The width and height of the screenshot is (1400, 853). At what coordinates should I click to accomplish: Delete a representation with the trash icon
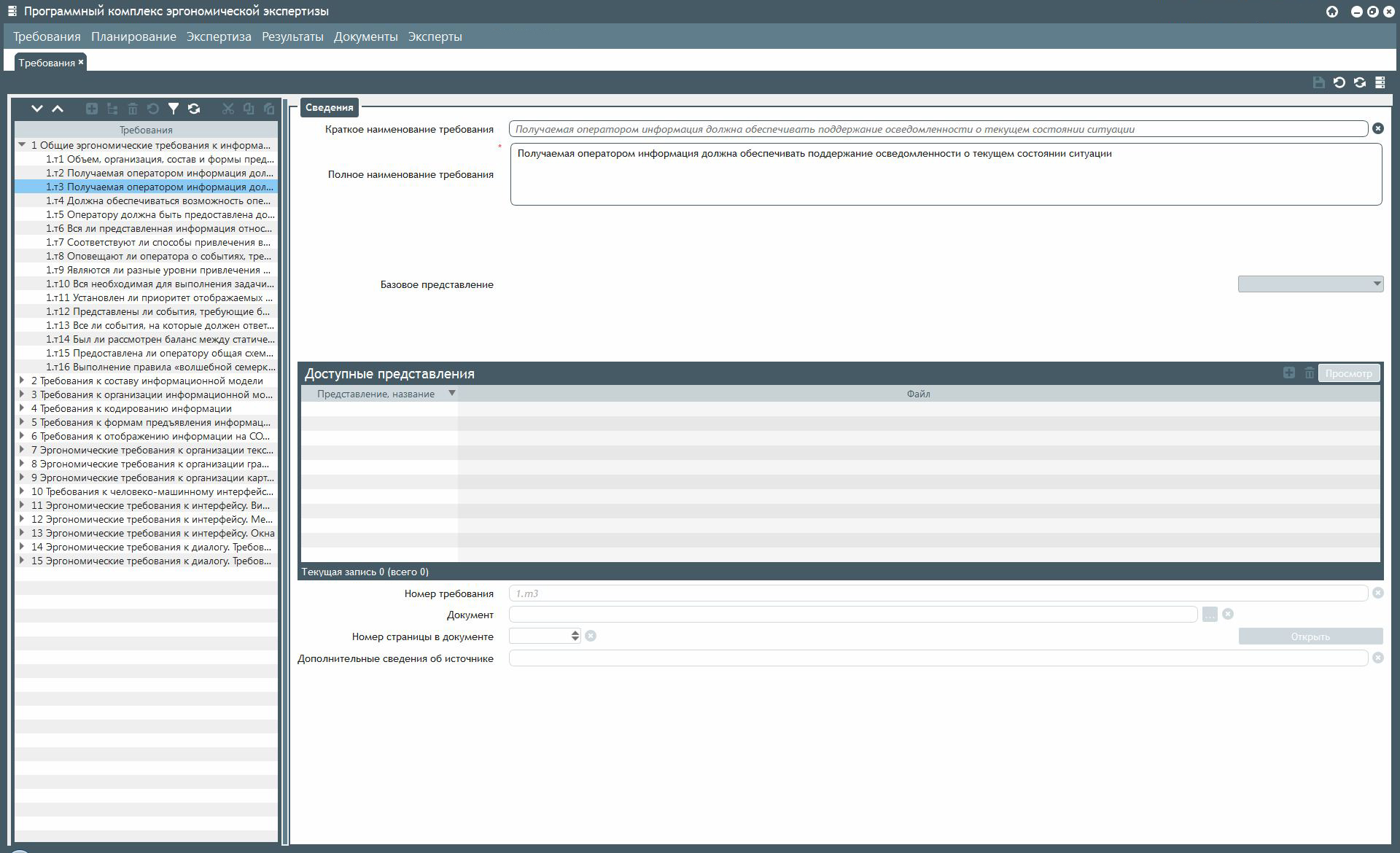1310,373
